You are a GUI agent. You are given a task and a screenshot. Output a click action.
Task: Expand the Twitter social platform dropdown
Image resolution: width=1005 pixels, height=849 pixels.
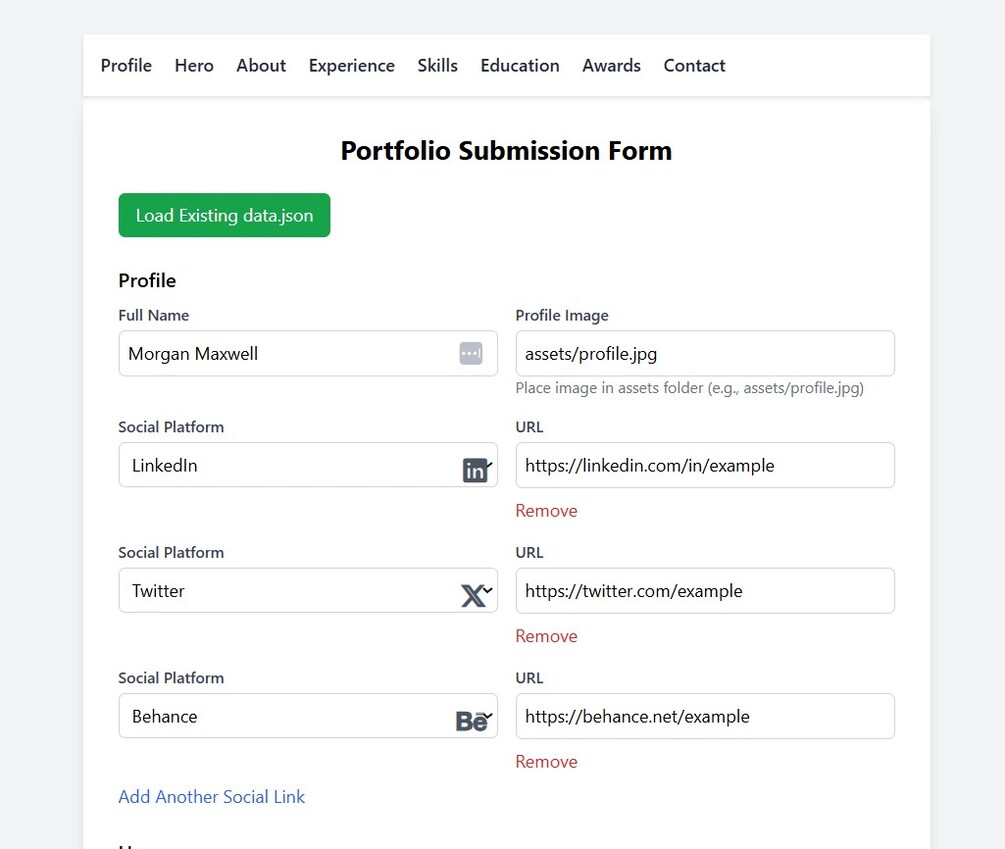click(290, 591)
